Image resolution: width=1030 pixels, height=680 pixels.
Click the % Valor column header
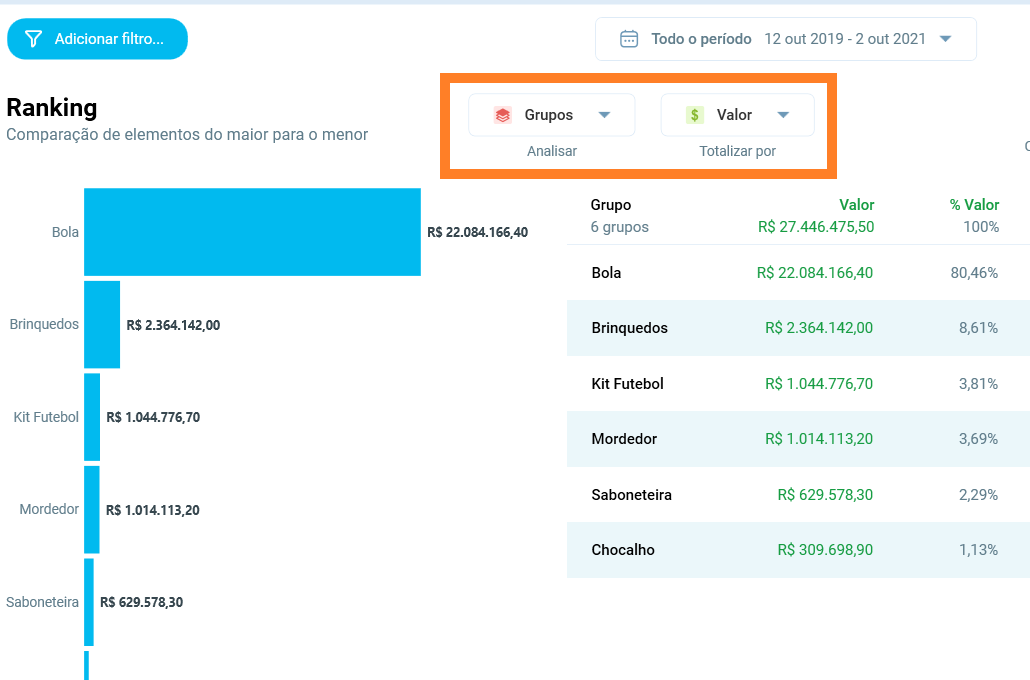[x=974, y=205]
